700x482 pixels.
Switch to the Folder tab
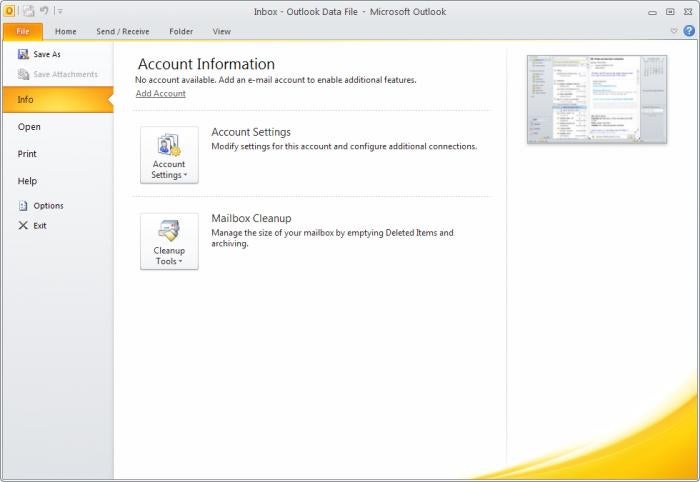coord(181,31)
